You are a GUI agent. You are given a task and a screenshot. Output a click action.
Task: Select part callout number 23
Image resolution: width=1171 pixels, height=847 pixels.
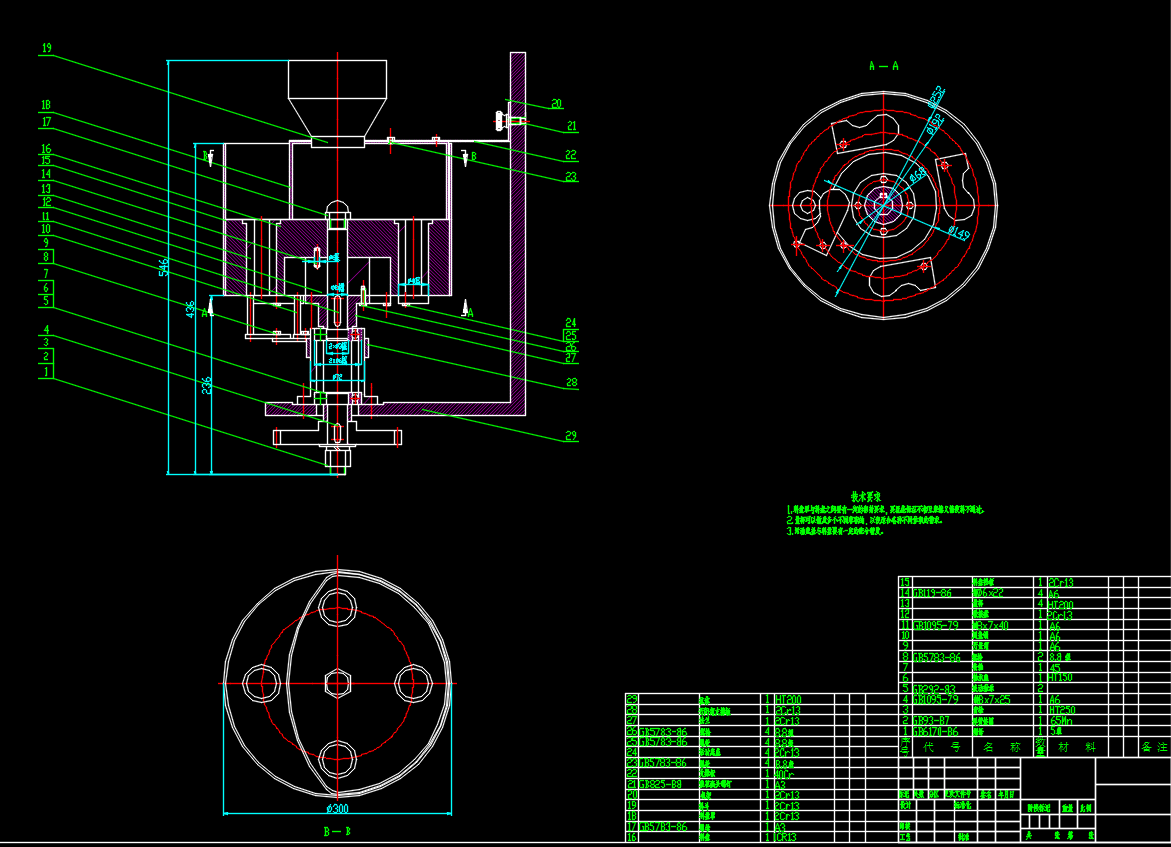tap(571, 177)
